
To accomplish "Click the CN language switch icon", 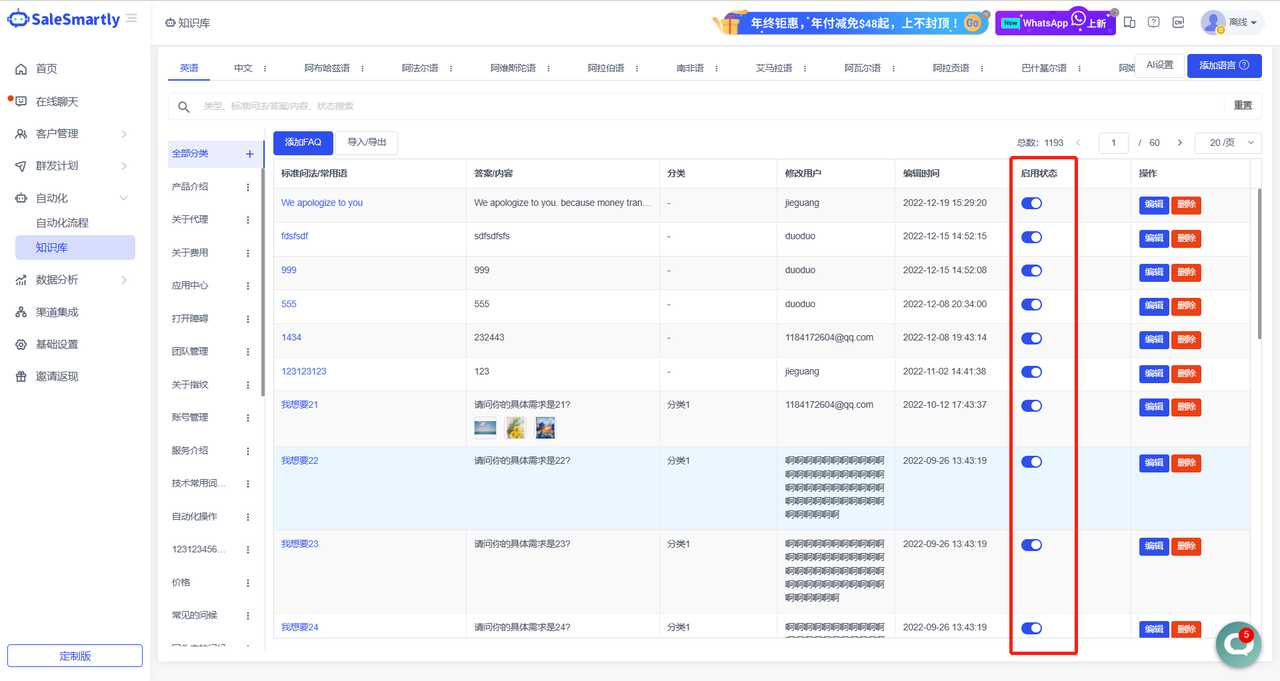I will (x=1178, y=23).
